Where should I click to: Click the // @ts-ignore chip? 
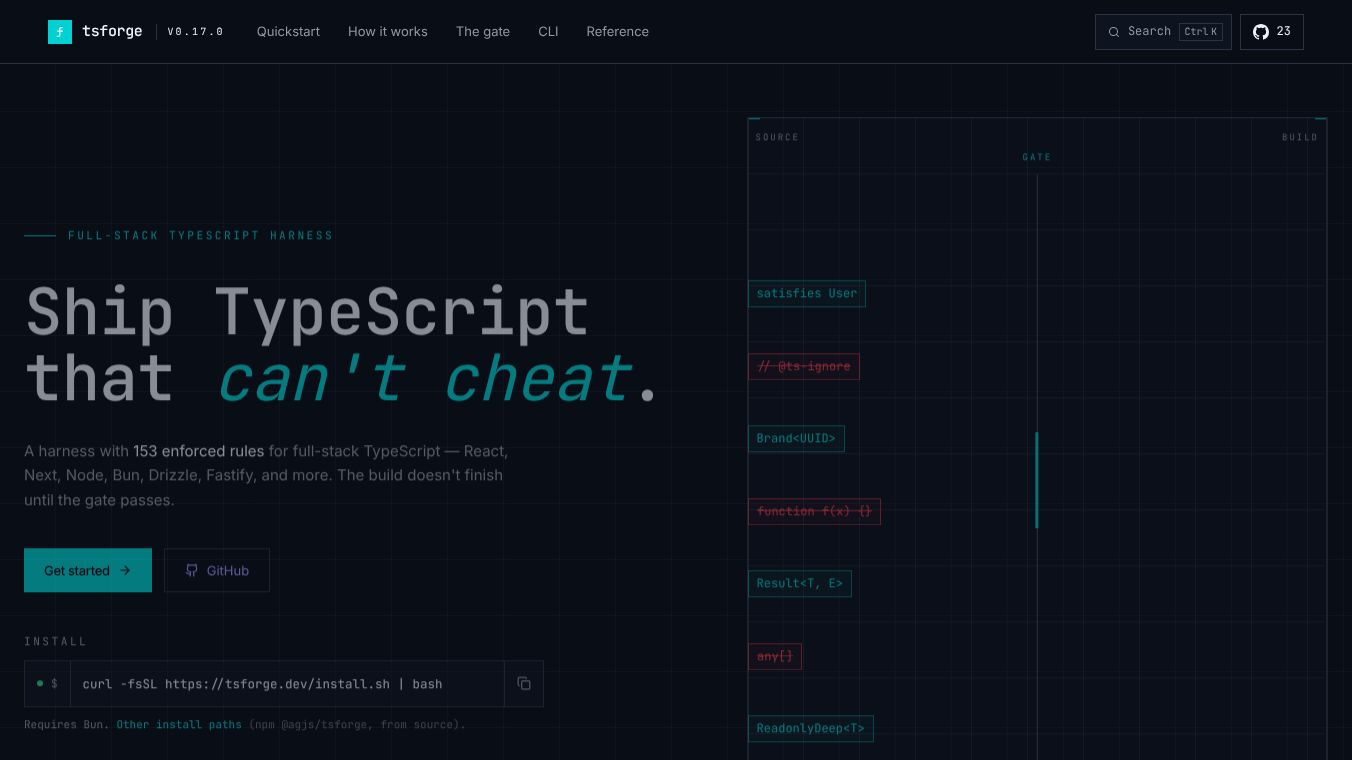pos(804,367)
